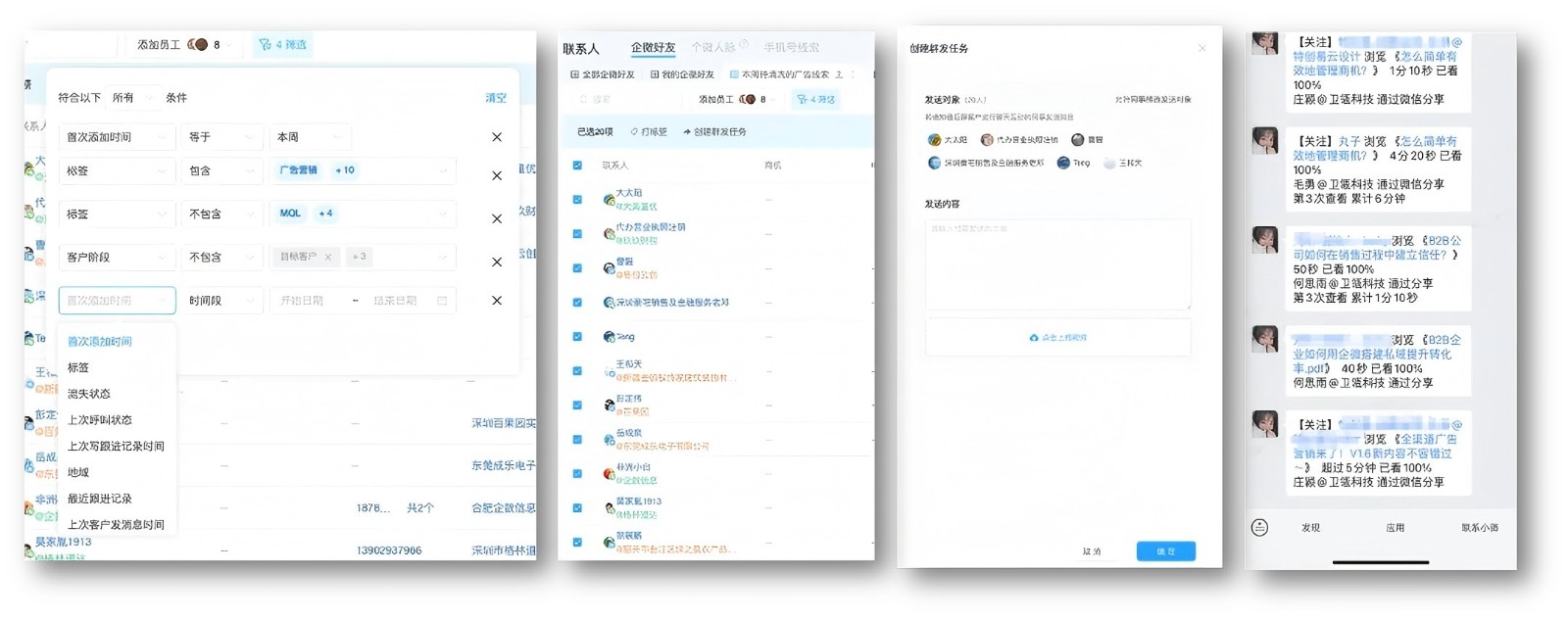Uncheck the checkbox for 岳成欣
The image size is (1568, 621).
(x=577, y=440)
